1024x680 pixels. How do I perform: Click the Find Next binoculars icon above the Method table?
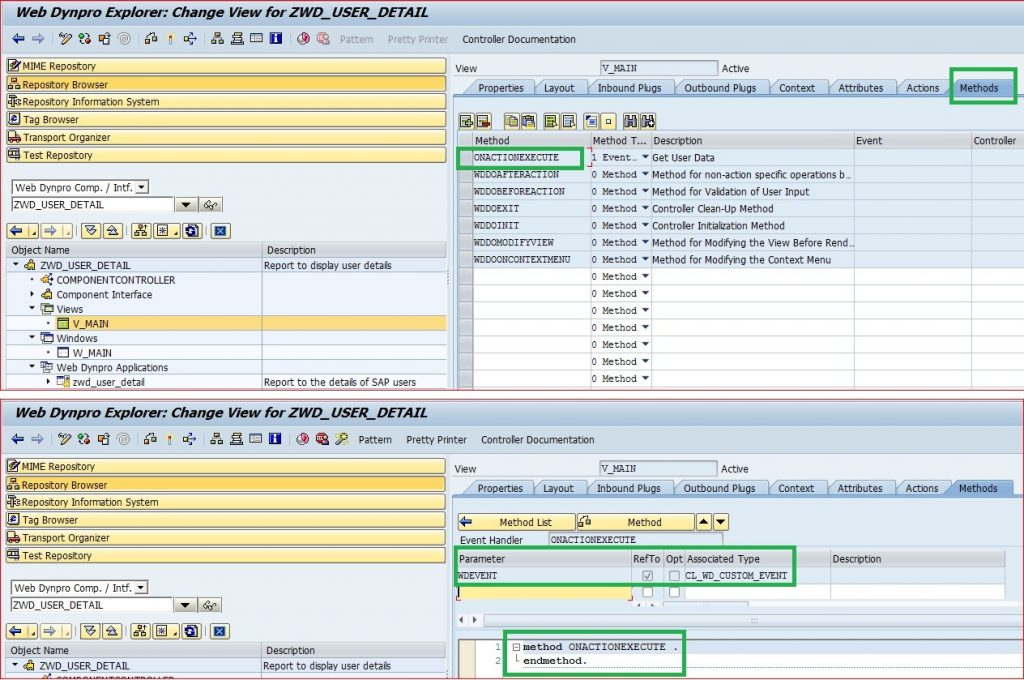click(x=648, y=121)
